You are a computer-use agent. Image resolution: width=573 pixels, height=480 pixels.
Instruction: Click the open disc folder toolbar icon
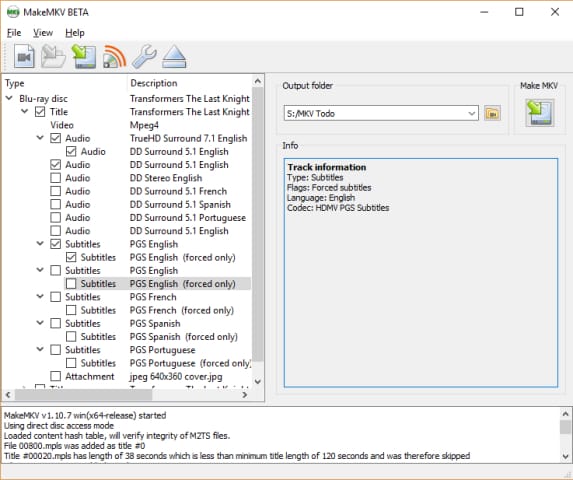click(53, 57)
